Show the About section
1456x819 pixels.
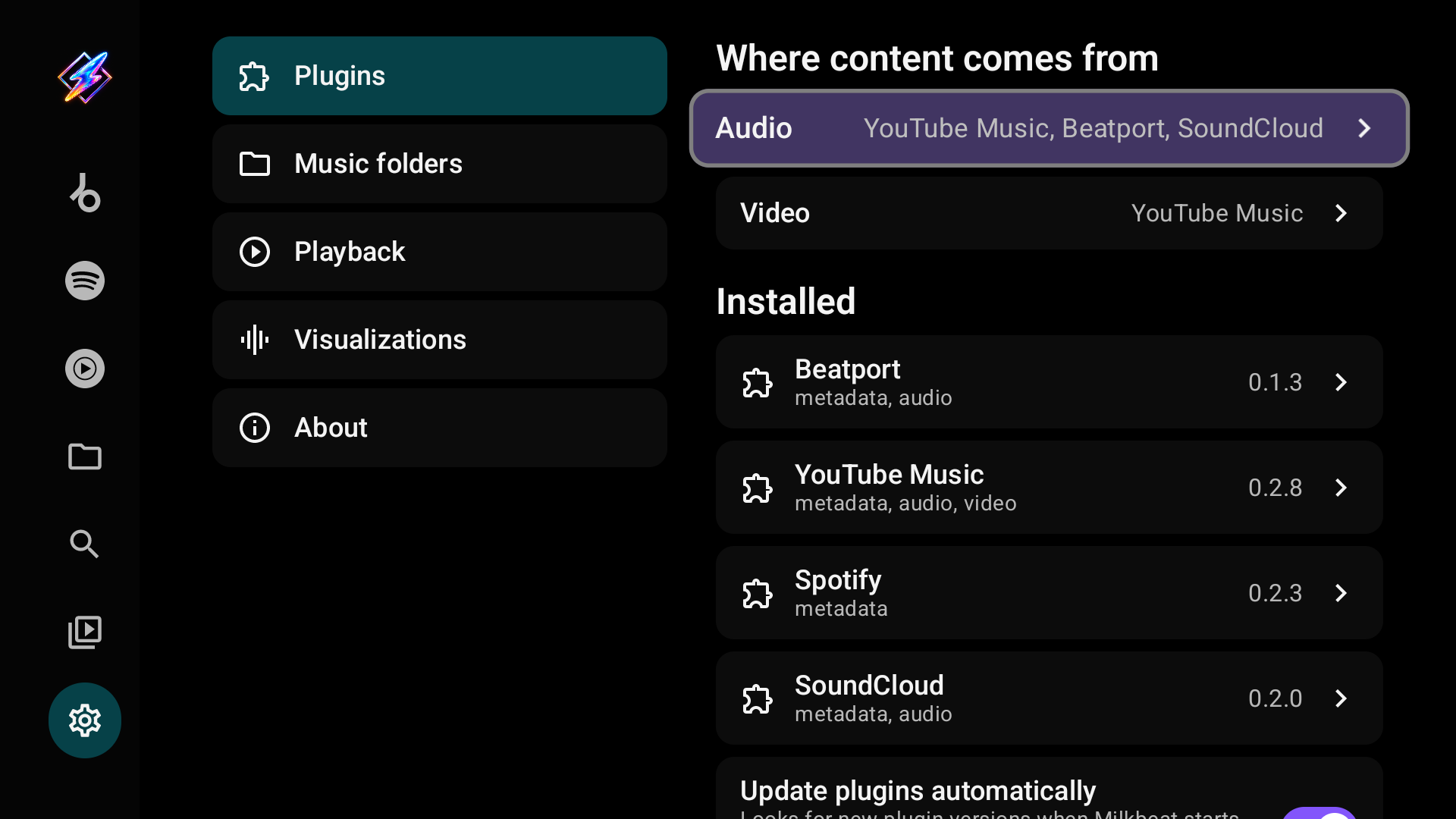tap(440, 428)
